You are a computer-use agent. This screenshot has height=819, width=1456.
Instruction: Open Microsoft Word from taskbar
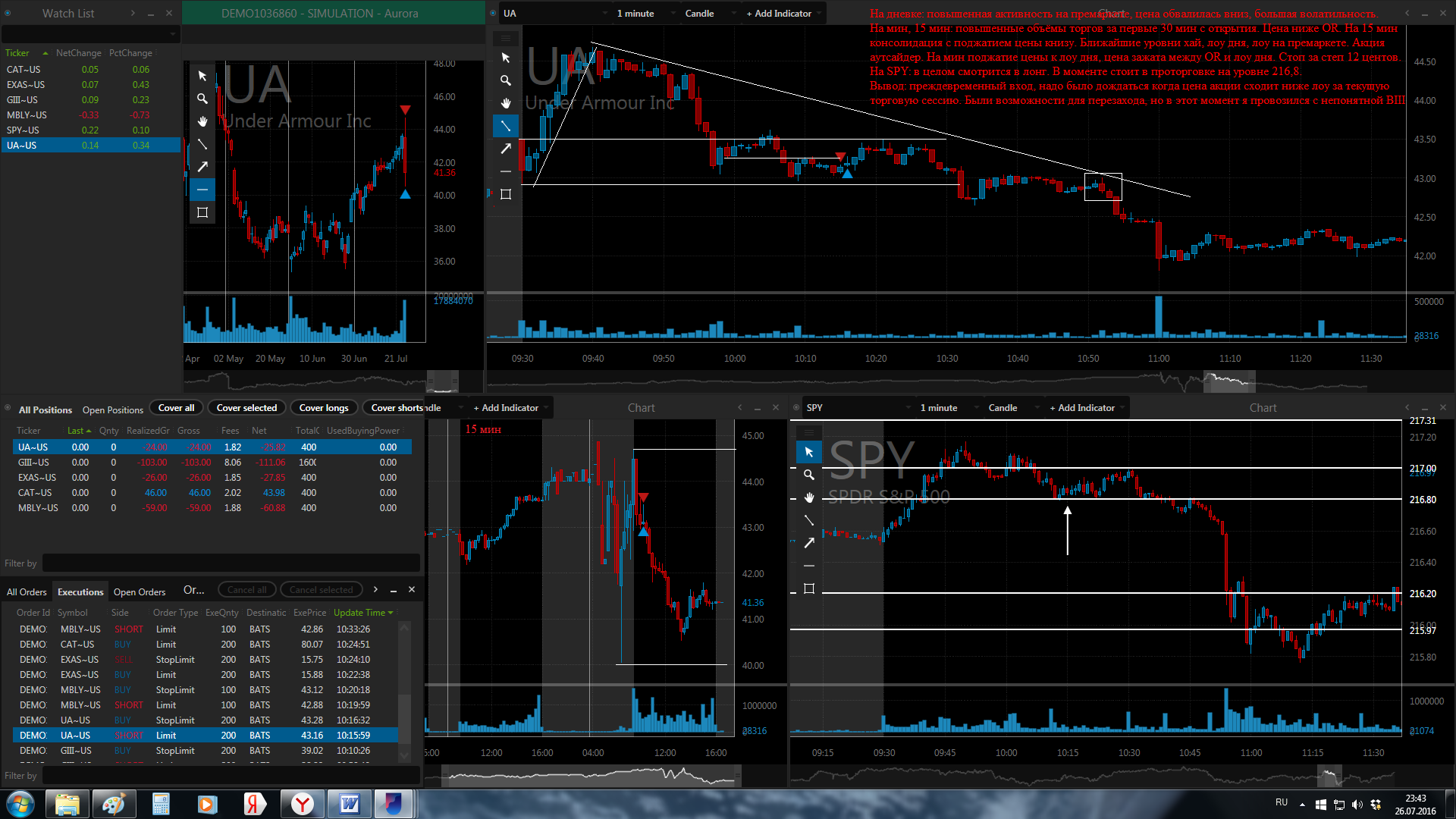349,804
